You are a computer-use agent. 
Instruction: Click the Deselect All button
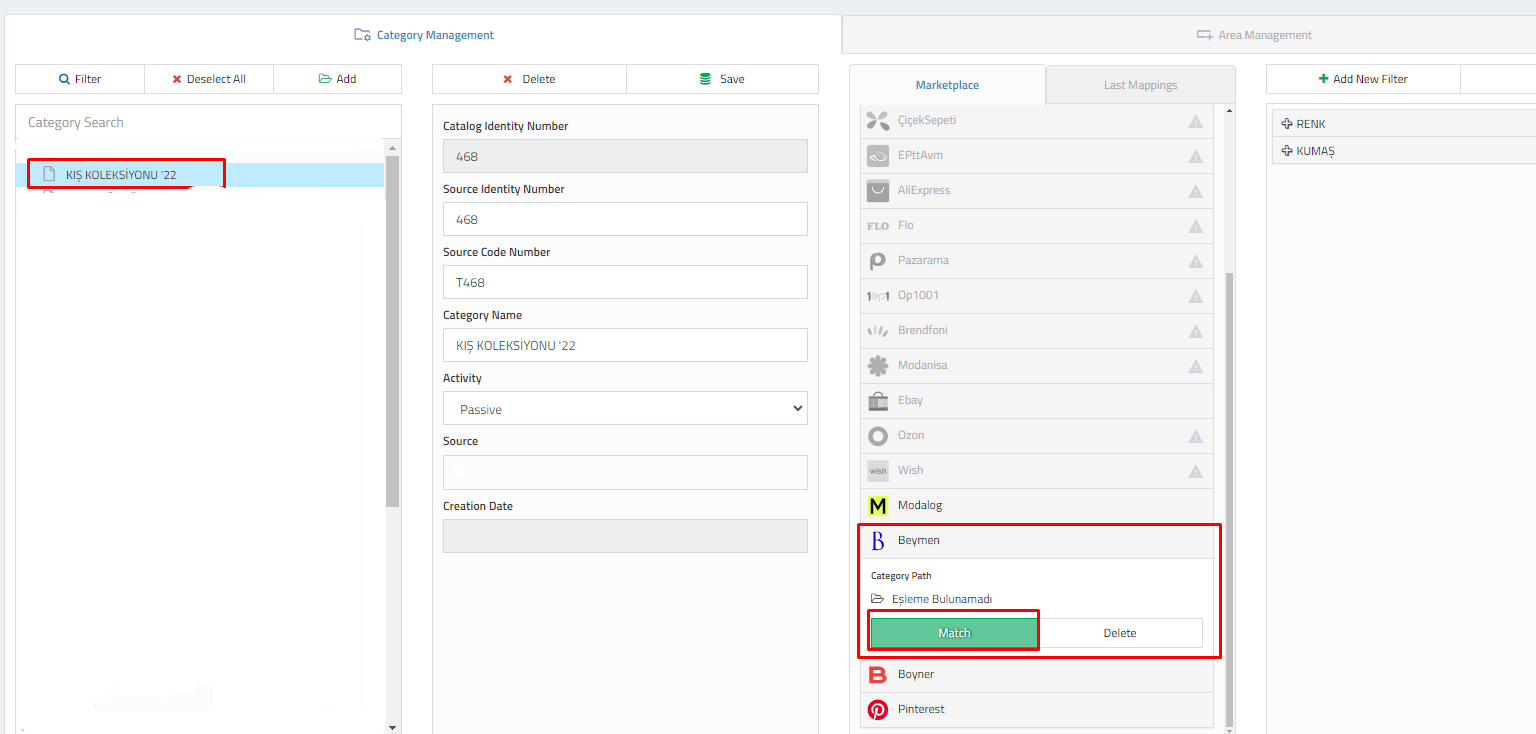208,79
